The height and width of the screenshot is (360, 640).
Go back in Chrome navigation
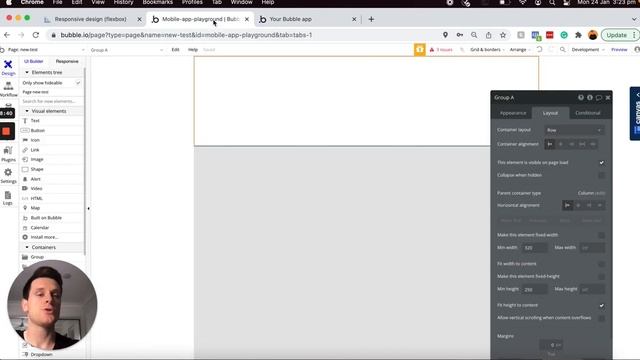tap(7, 35)
